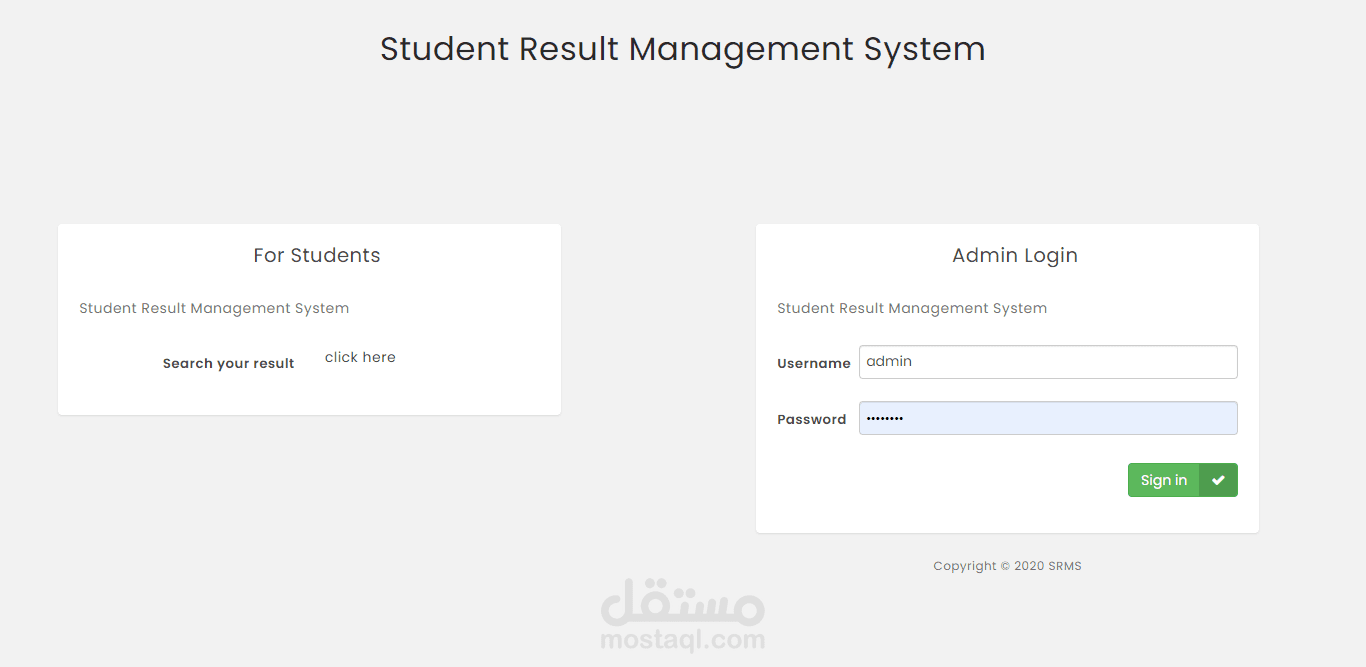Click the subtitle text under Admin Login
The height and width of the screenshot is (667, 1366).
pyautogui.click(x=911, y=308)
